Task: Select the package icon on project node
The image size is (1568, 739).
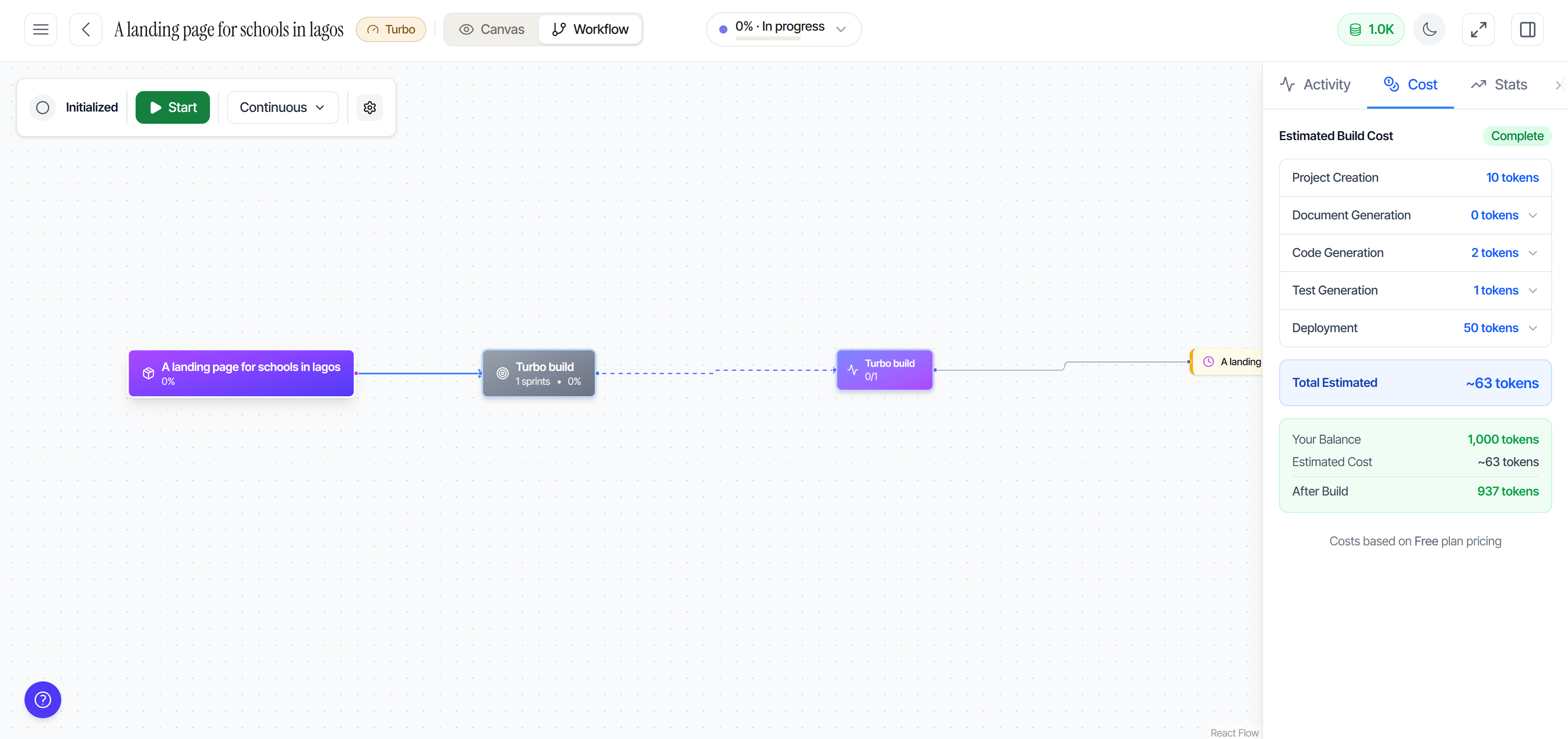Action: pyautogui.click(x=149, y=373)
